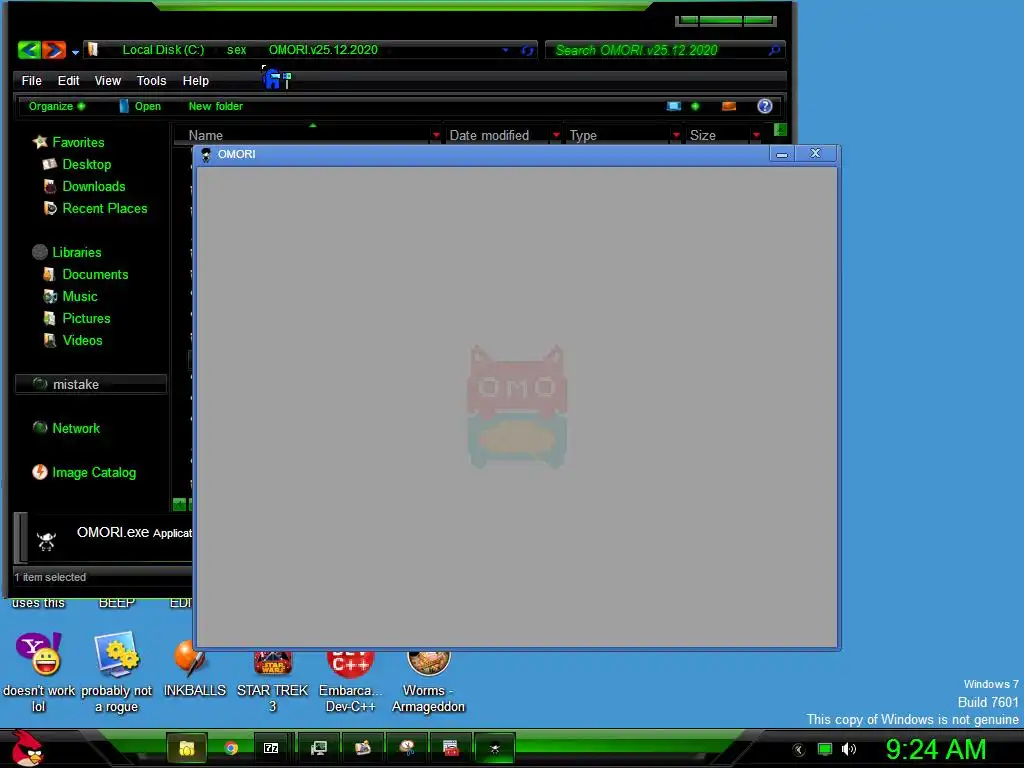Click the Windows Explorer taskbar button
Viewport: 1024px width, 768px height.
[187, 748]
